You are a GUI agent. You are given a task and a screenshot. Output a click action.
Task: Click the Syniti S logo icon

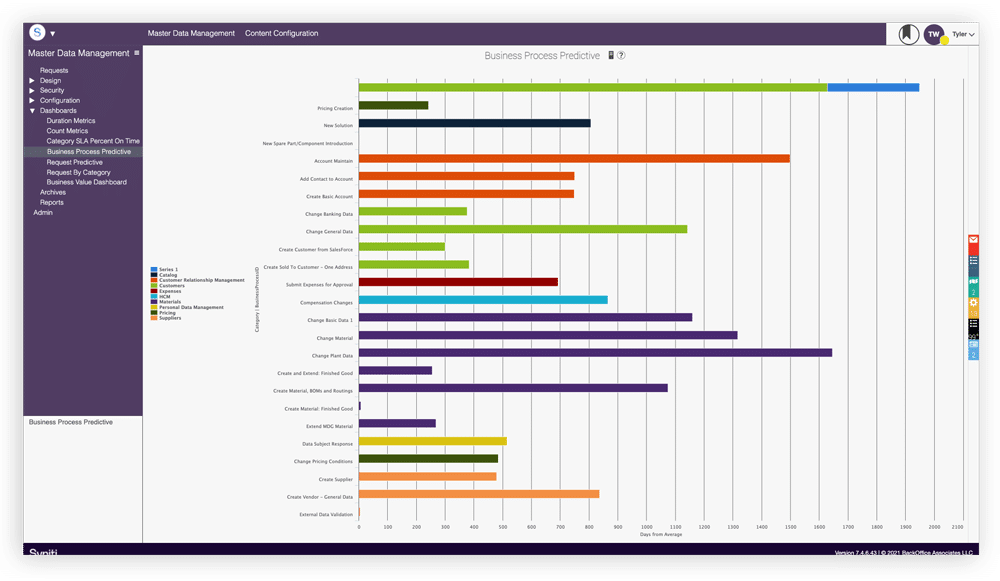(x=38, y=33)
